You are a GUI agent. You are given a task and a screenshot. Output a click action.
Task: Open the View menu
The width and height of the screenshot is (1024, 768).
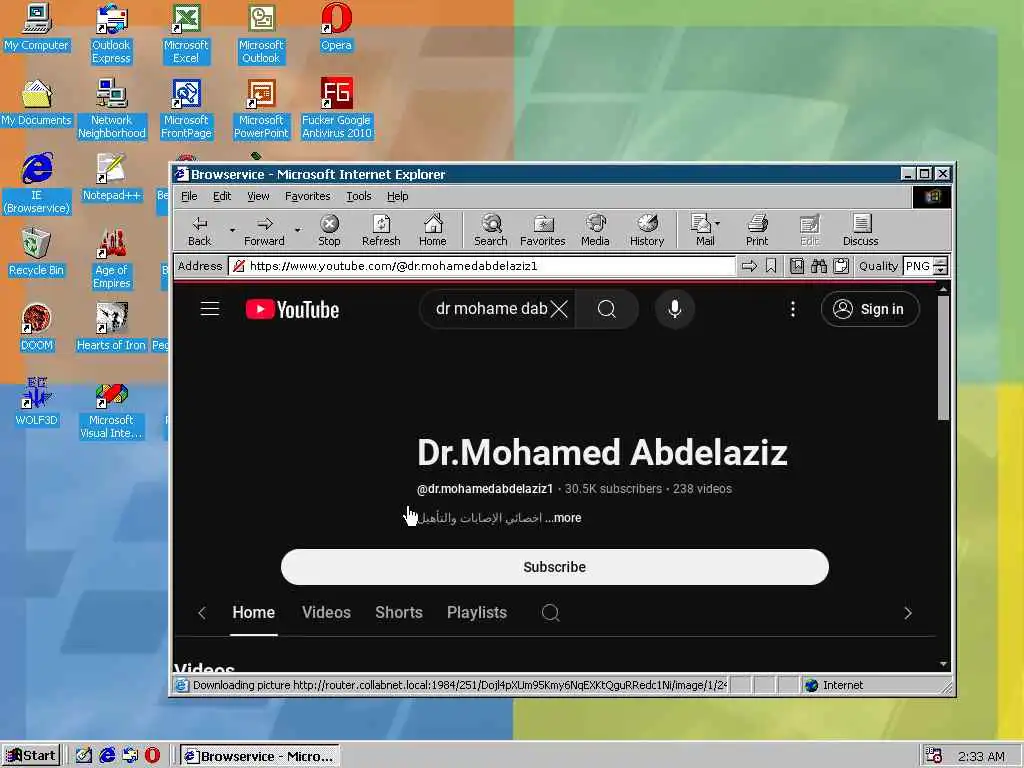point(258,196)
